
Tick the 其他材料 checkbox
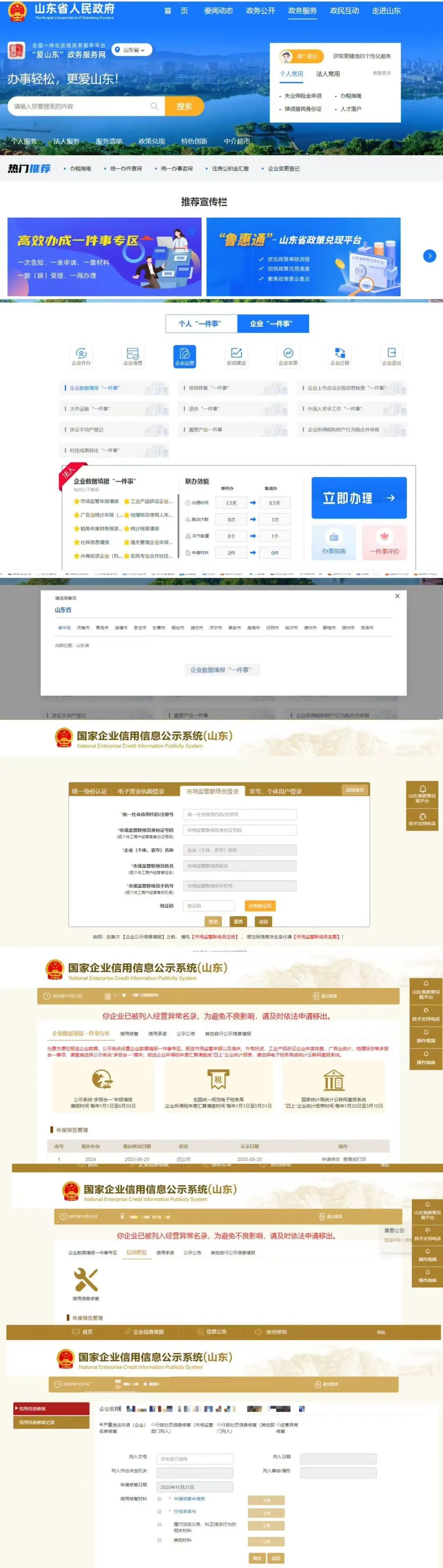pos(160,1540)
